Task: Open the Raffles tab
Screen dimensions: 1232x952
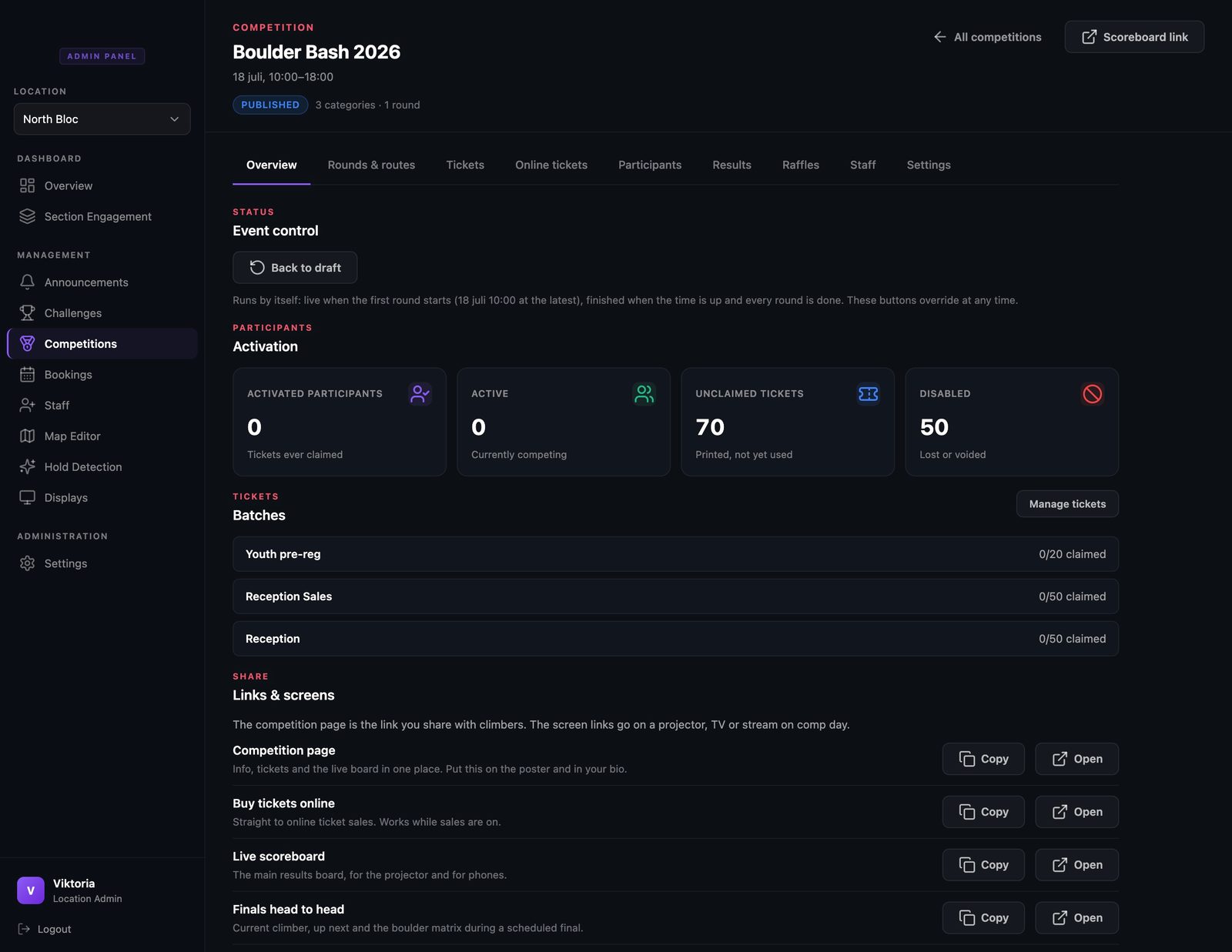Action: pyautogui.click(x=801, y=165)
